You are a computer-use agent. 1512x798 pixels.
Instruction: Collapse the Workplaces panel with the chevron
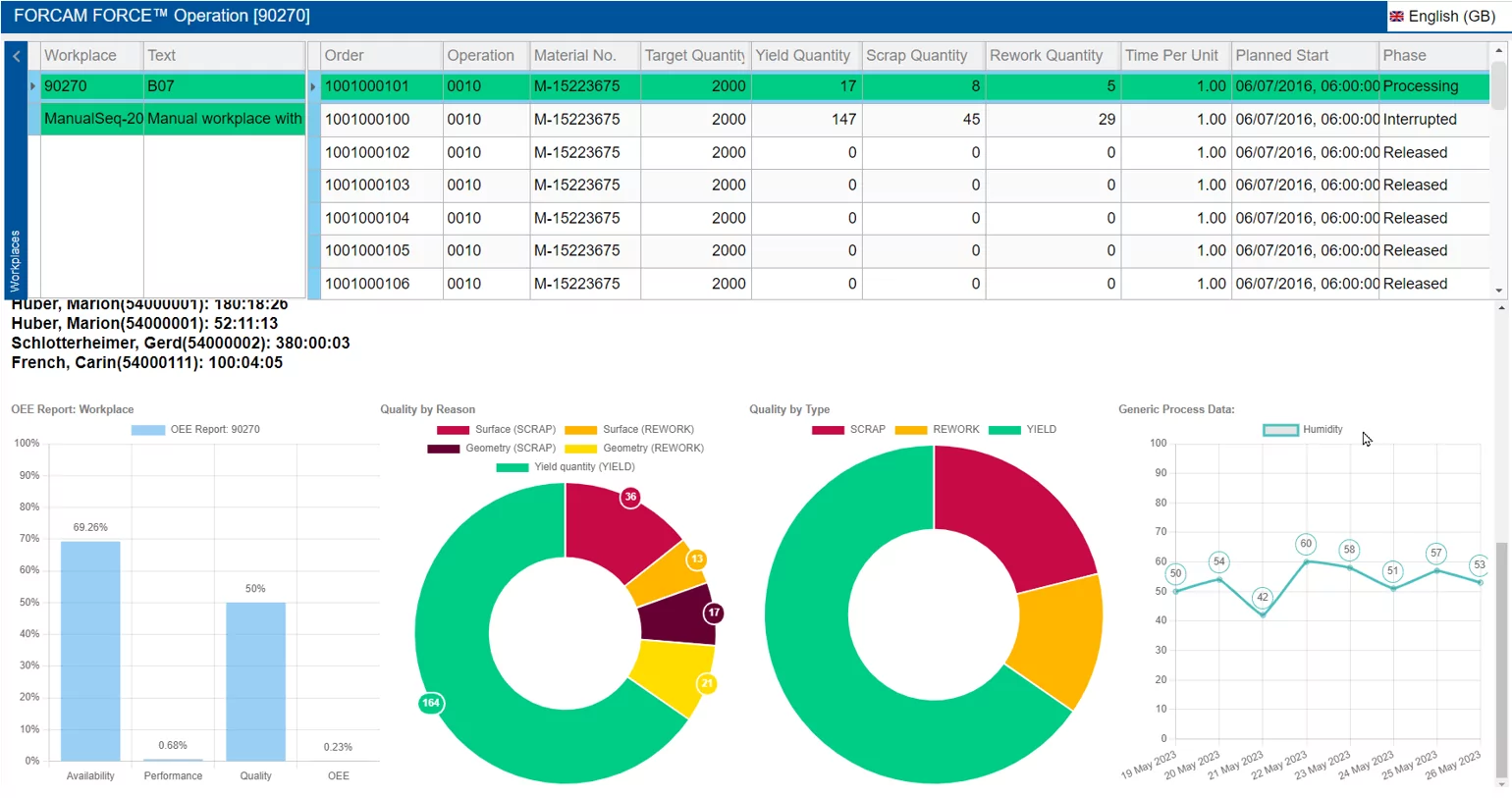[16, 56]
